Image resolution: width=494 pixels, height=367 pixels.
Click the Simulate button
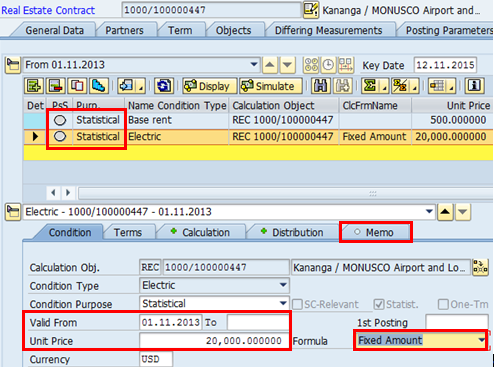pyautogui.click(x=271, y=86)
